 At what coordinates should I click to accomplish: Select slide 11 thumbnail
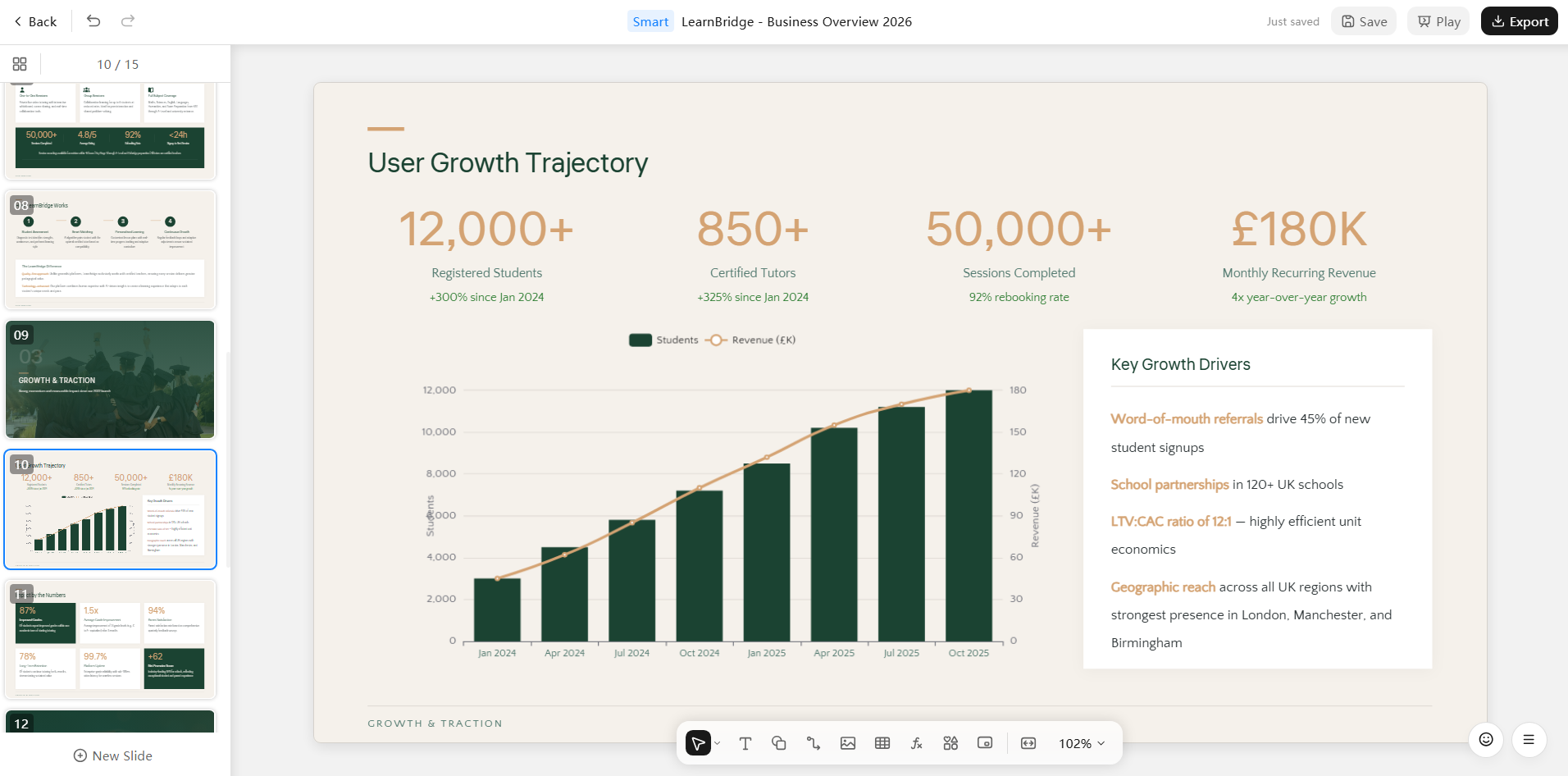pos(111,639)
